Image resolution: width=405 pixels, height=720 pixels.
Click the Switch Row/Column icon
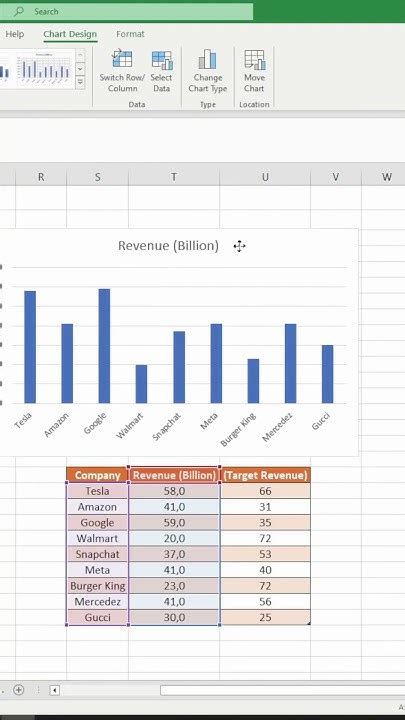coord(122,59)
